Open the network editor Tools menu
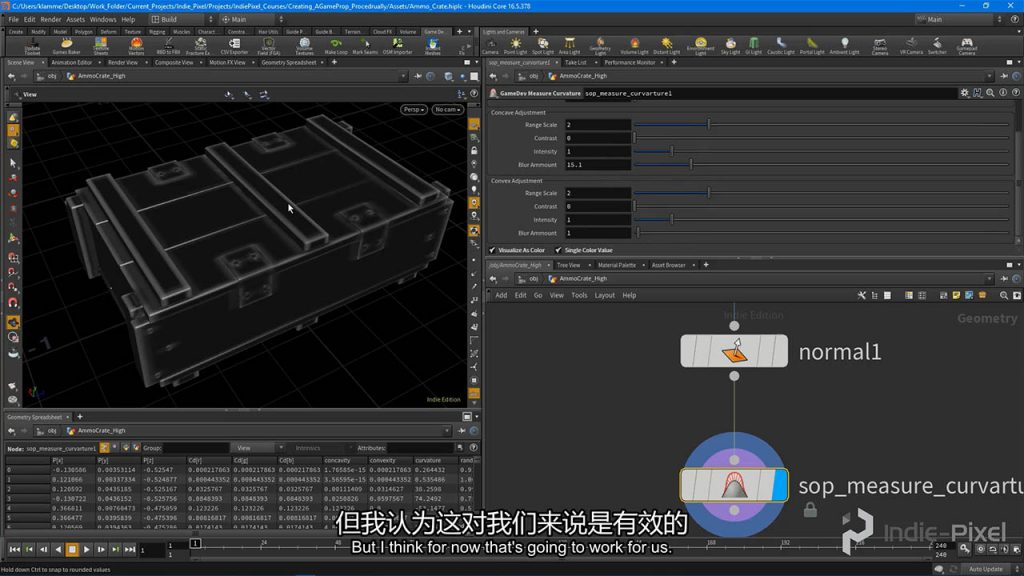 pyautogui.click(x=579, y=295)
